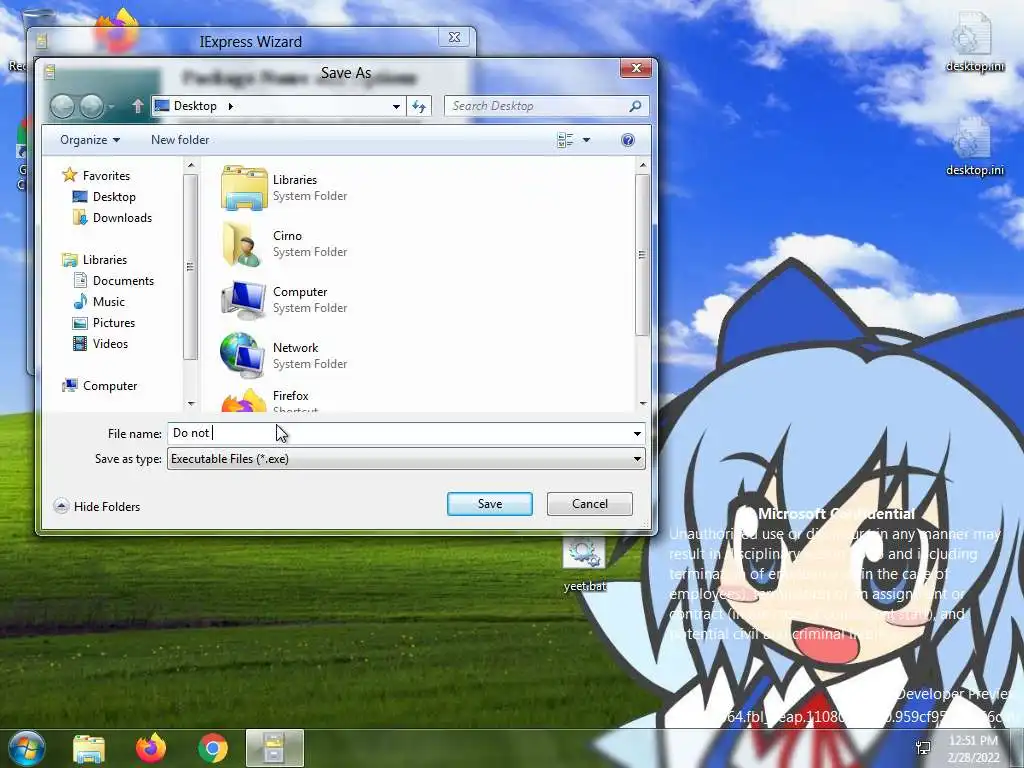Click the navigation pane scroll down arrow
Image resolution: width=1024 pixels, height=768 pixels.
(x=191, y=404)
